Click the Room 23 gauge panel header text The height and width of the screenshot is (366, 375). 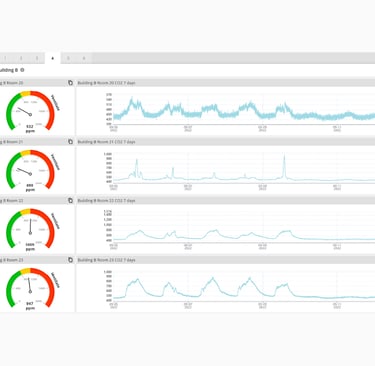click(11, 260)
